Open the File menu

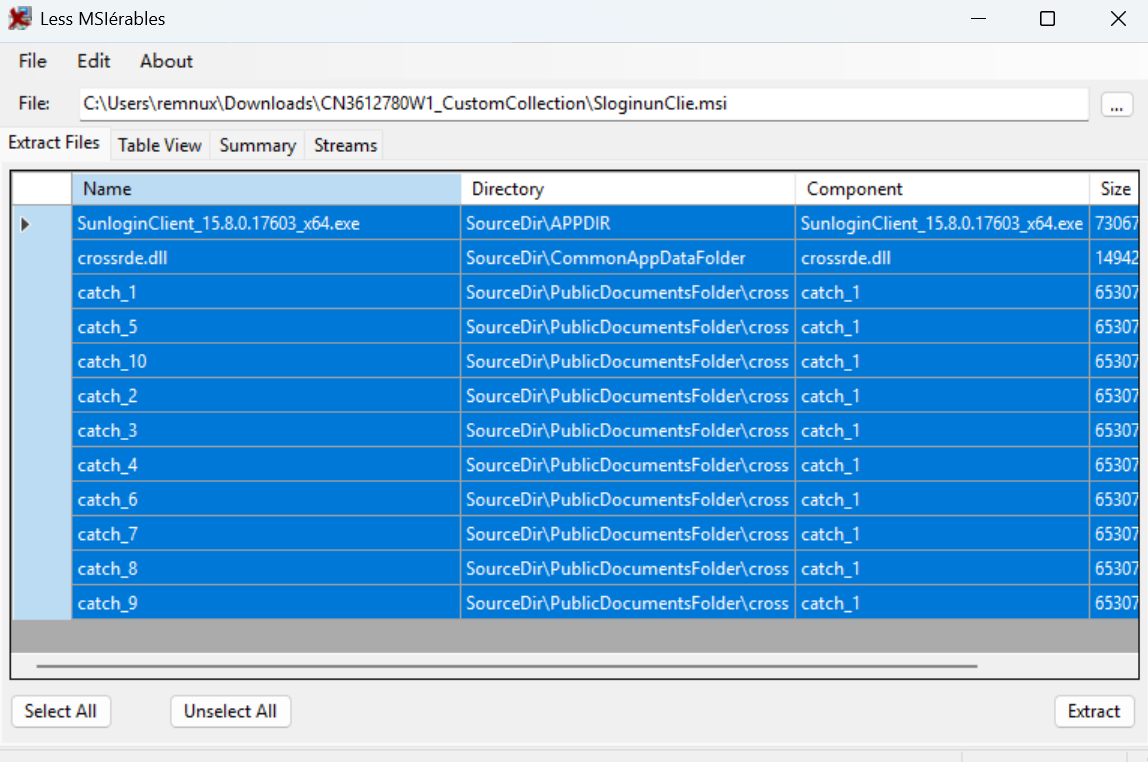[33, 61]
